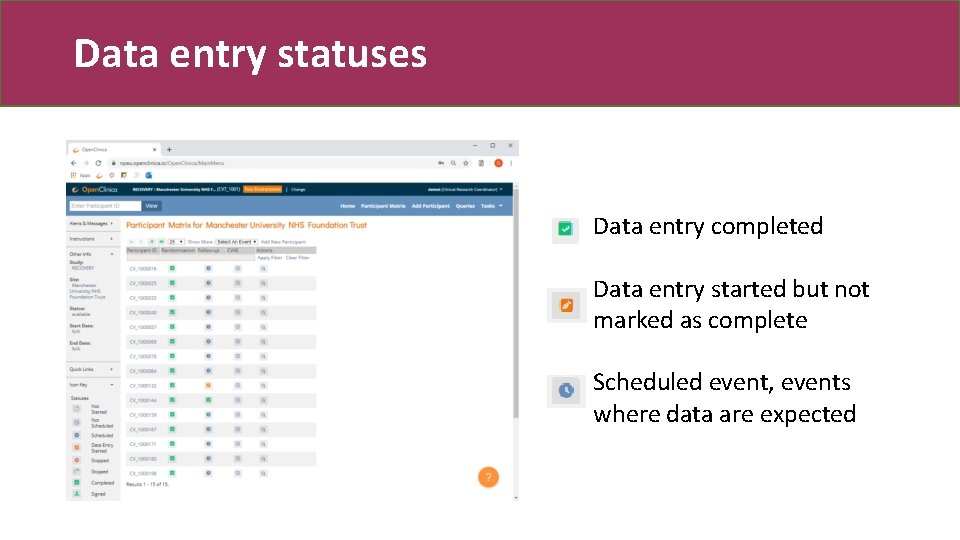The height and width of the screenshot is (540, 960).
Task: Go to the Participant Matrix menu item
Action: (x=383, y=206)
